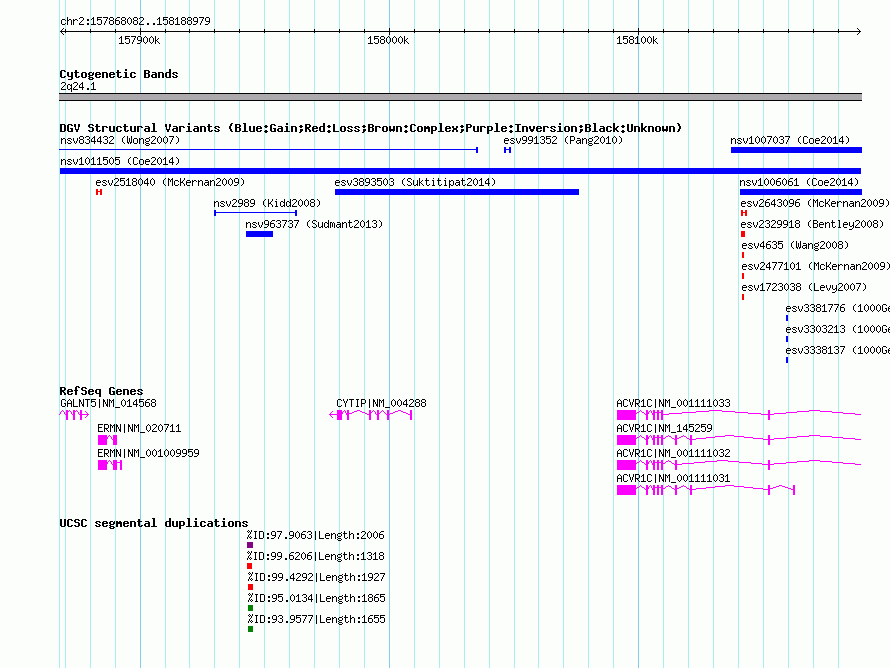Screen dimensions: 890x668
Task: Select the green duplication %ID:95.0134 square
Action: (250, 608)
